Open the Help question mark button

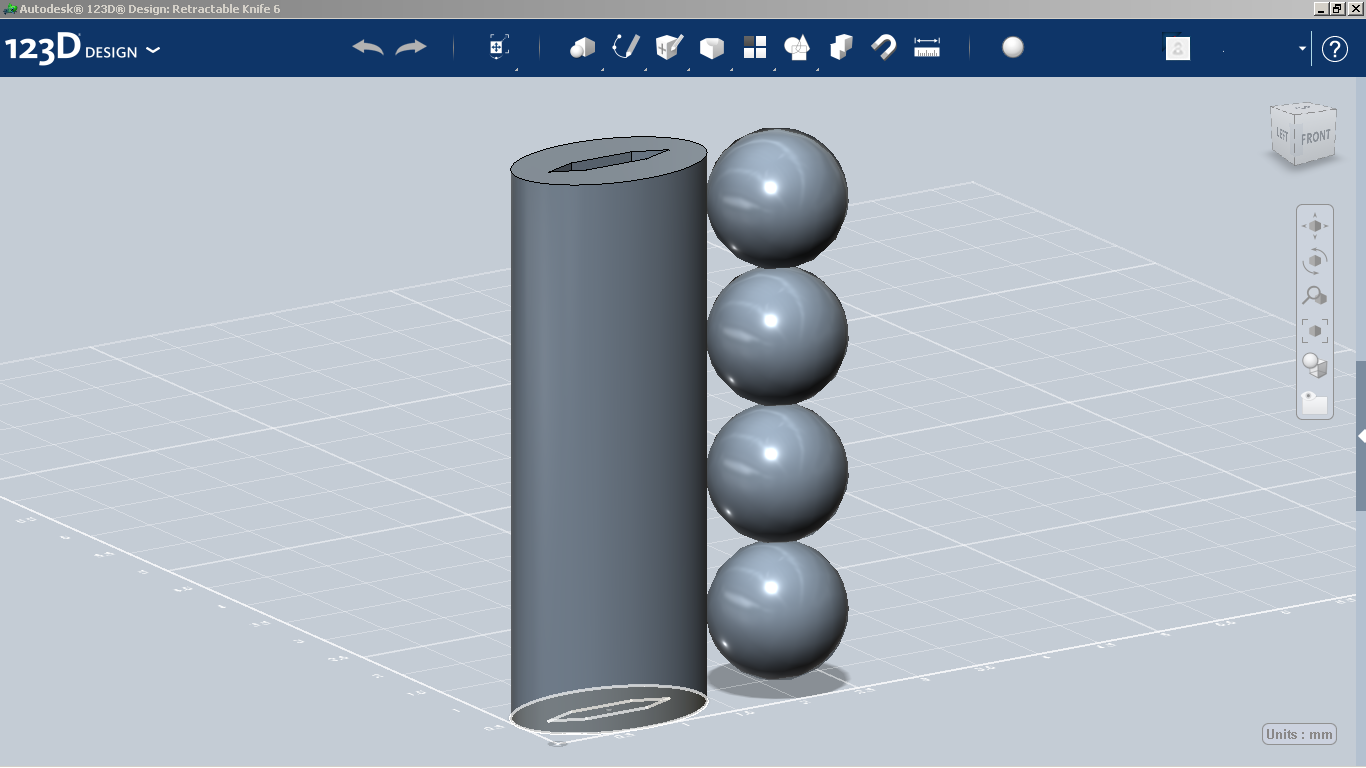pyautogui.click(x=1335, y=48)
